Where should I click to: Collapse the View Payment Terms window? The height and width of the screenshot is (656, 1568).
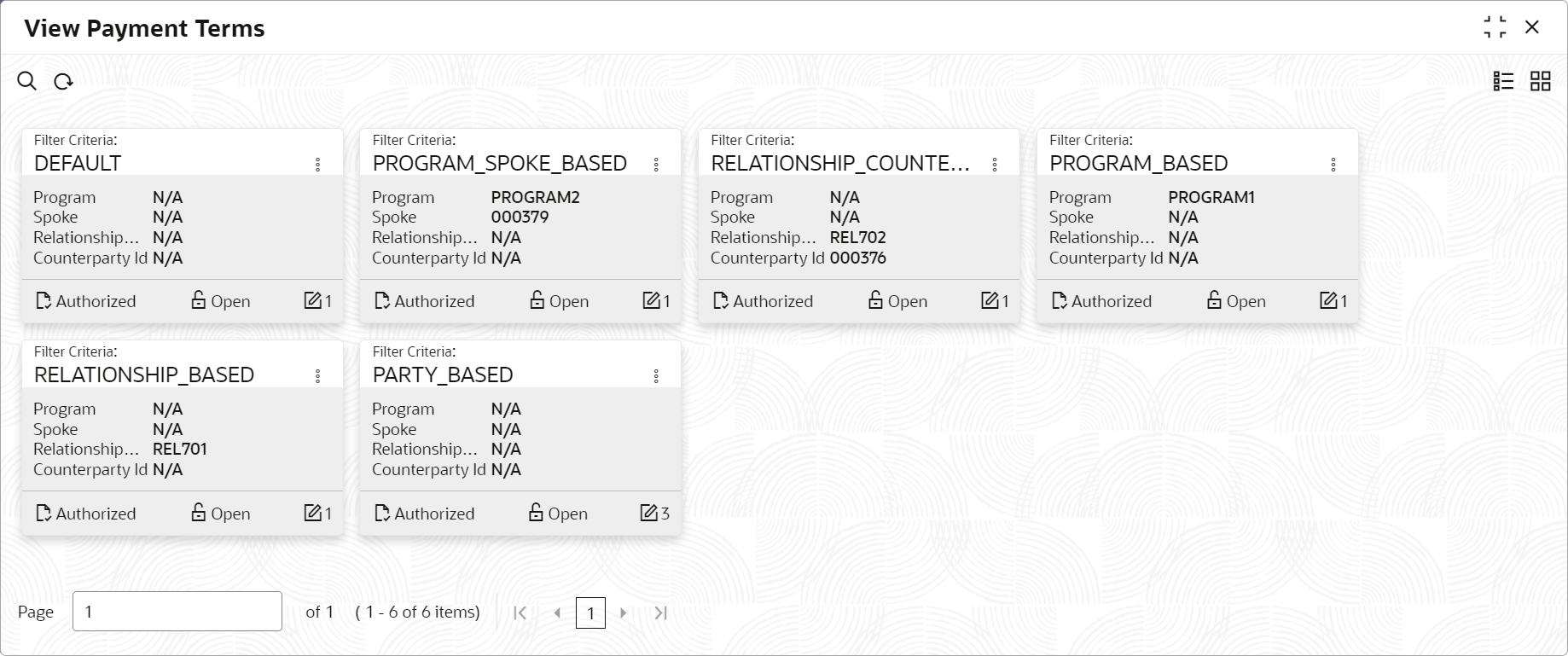(x=1495, y=27)
